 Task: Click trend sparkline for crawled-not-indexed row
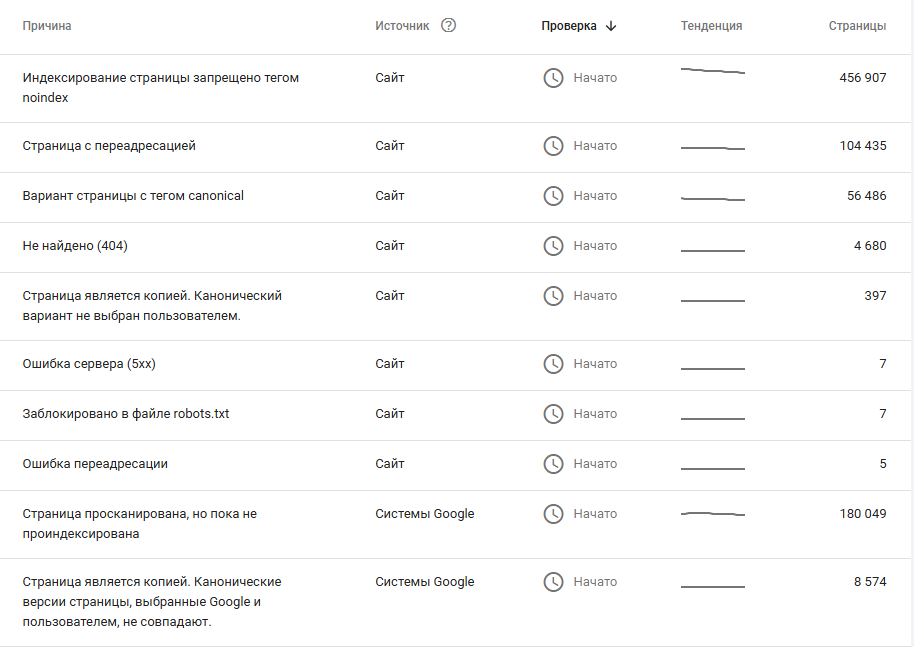(712, 514)
